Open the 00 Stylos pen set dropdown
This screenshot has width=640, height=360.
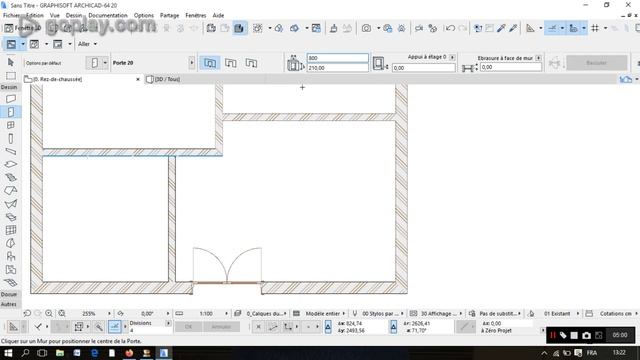point(383,313)
